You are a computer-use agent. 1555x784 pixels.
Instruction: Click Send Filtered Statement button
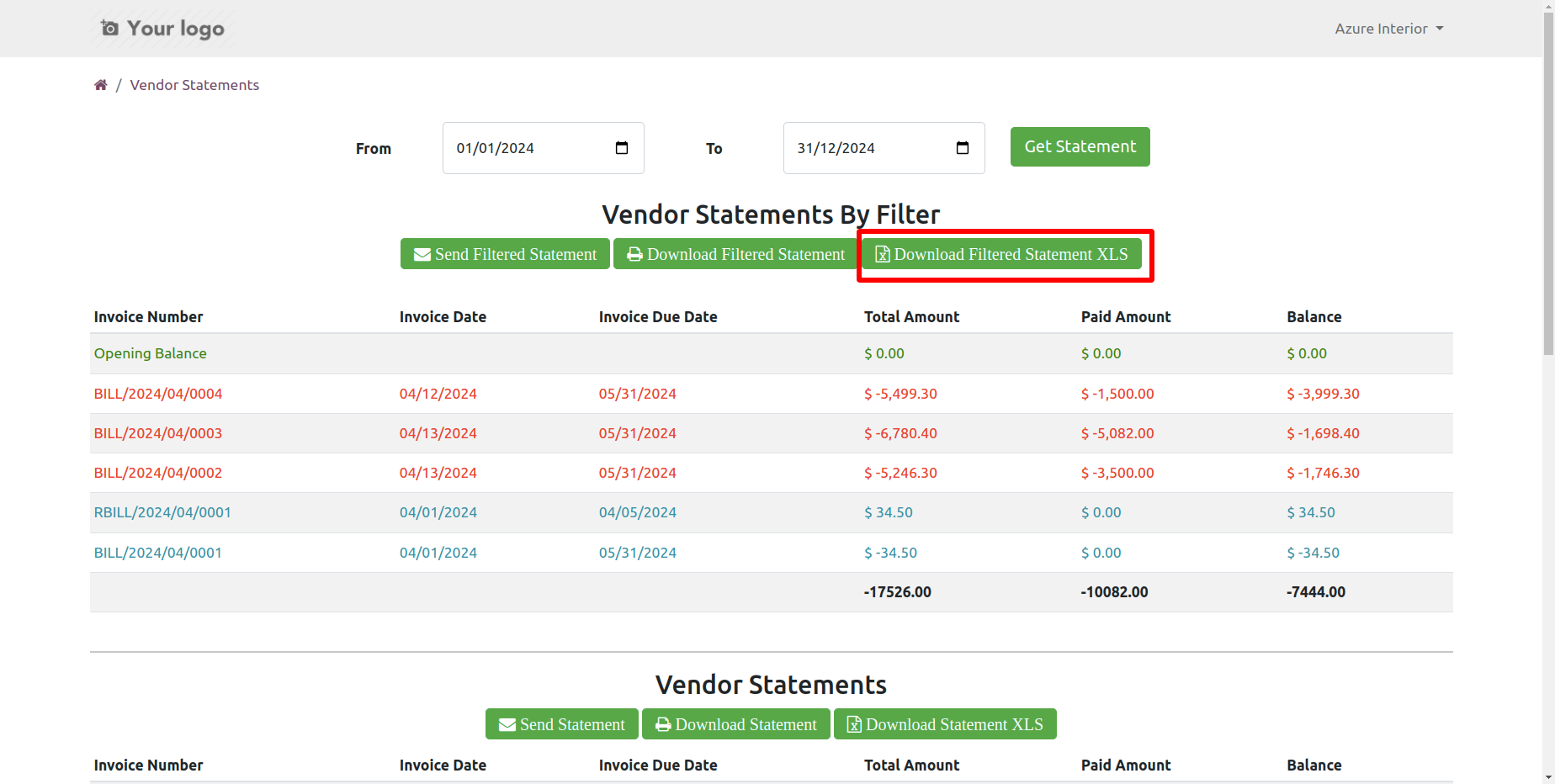(x=505, y=254)
